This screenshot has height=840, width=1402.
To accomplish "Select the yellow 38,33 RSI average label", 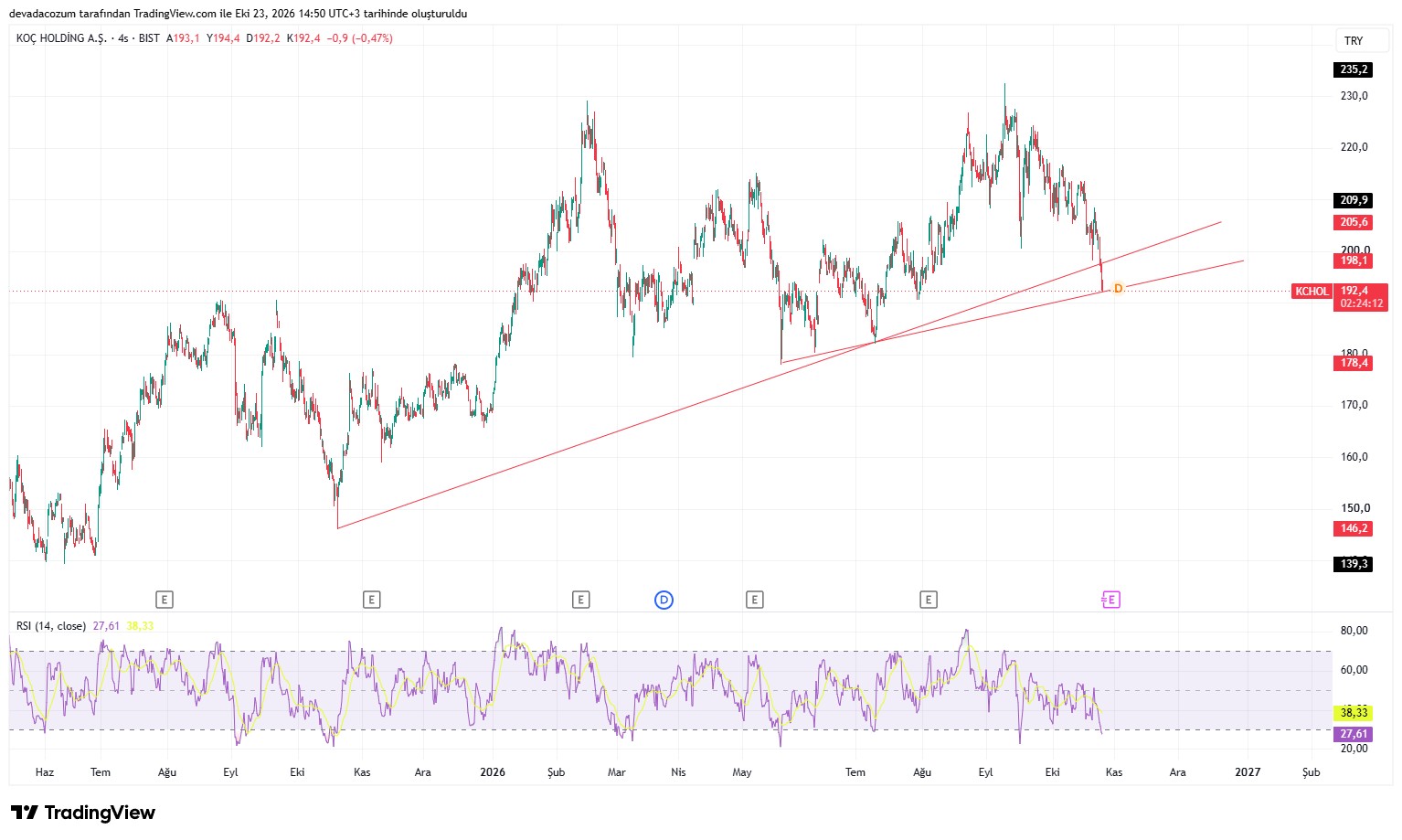I will tap(1353, 713).
